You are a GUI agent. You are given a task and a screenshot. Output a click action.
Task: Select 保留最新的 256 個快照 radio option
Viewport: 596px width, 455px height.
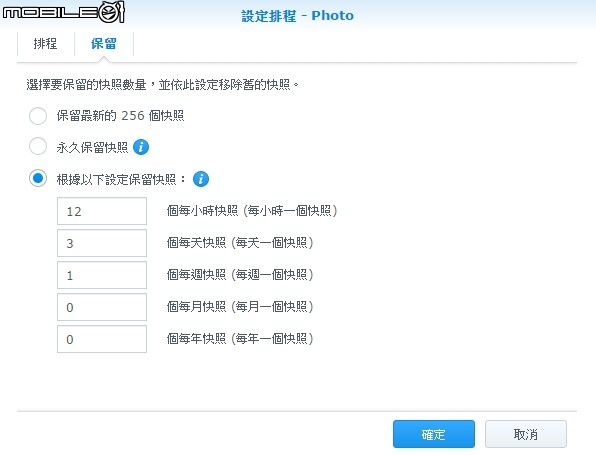[38, 116]
